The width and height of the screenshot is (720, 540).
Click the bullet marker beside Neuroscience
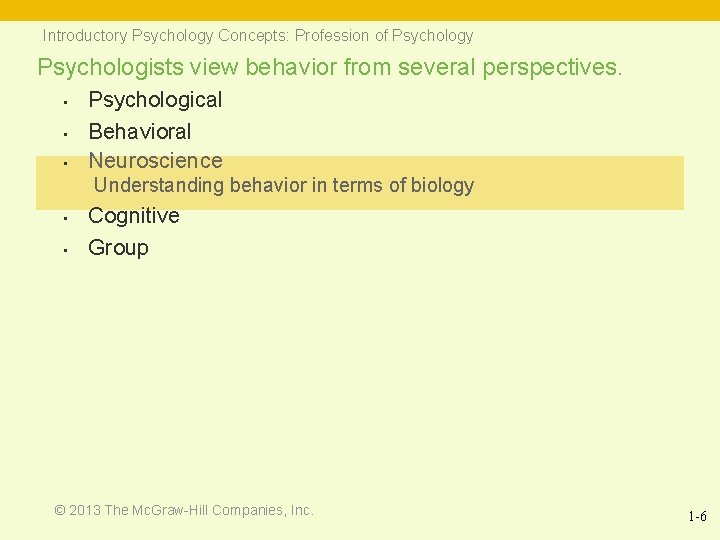[x=62, y=162]
